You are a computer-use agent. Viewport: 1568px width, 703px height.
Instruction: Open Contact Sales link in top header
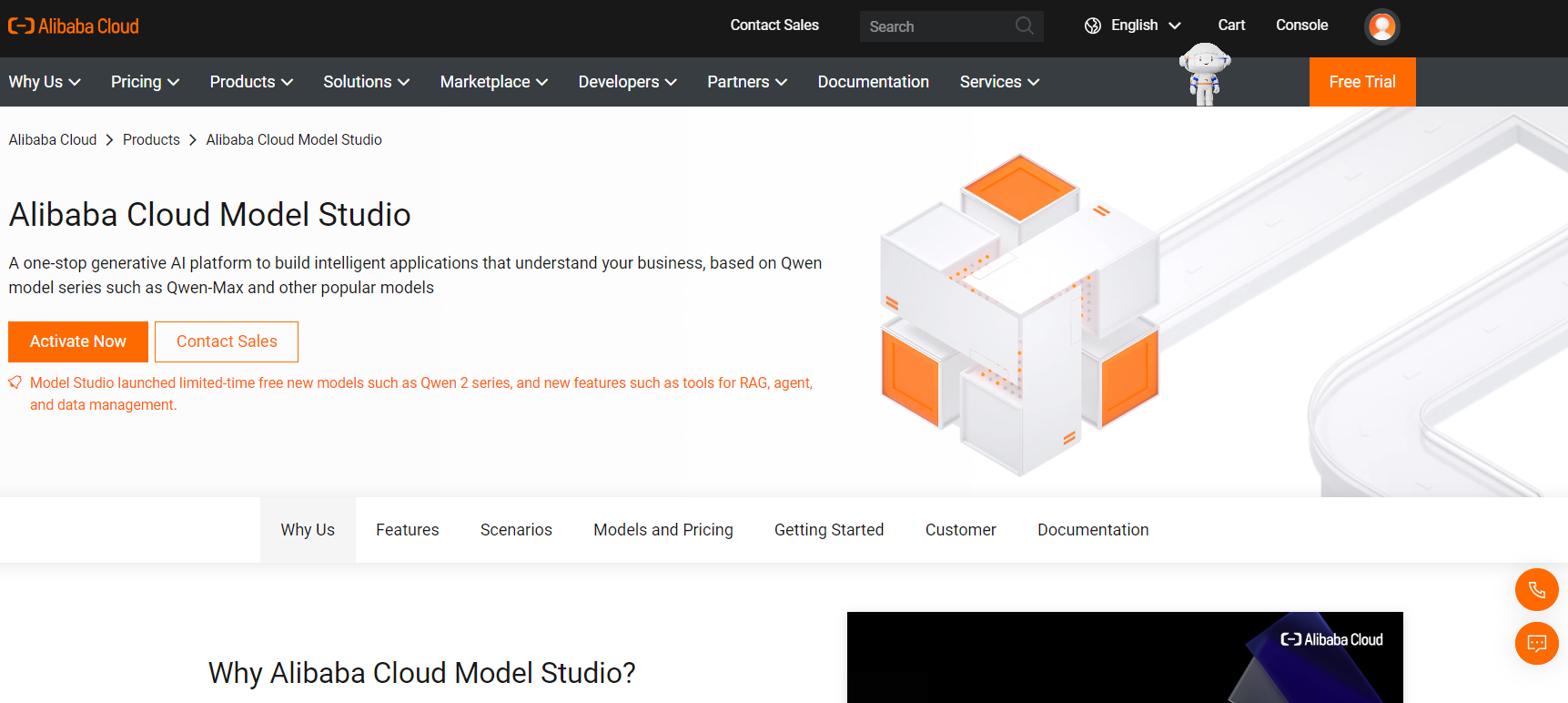pos(774,25)
